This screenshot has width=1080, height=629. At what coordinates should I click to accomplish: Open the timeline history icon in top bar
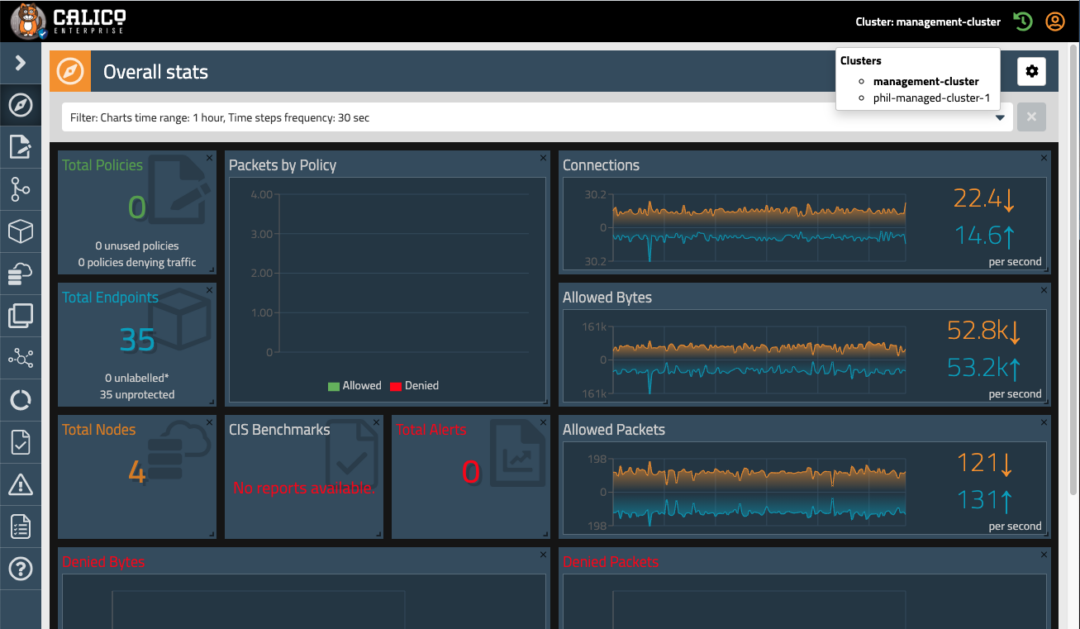[1021, 21]
